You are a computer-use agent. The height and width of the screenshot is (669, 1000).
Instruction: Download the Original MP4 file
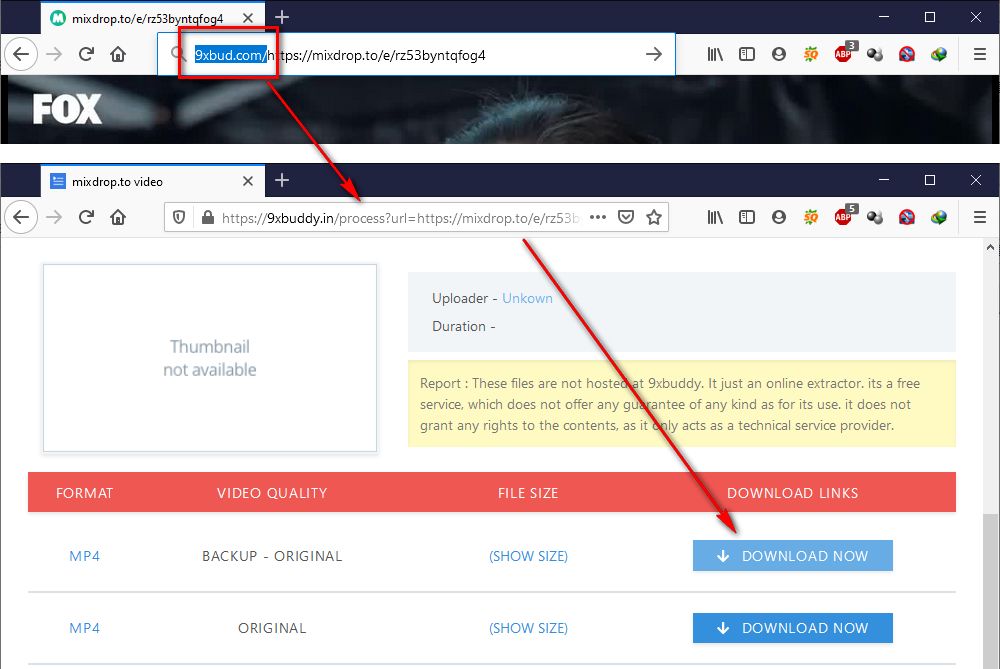(x=793, y=628)
